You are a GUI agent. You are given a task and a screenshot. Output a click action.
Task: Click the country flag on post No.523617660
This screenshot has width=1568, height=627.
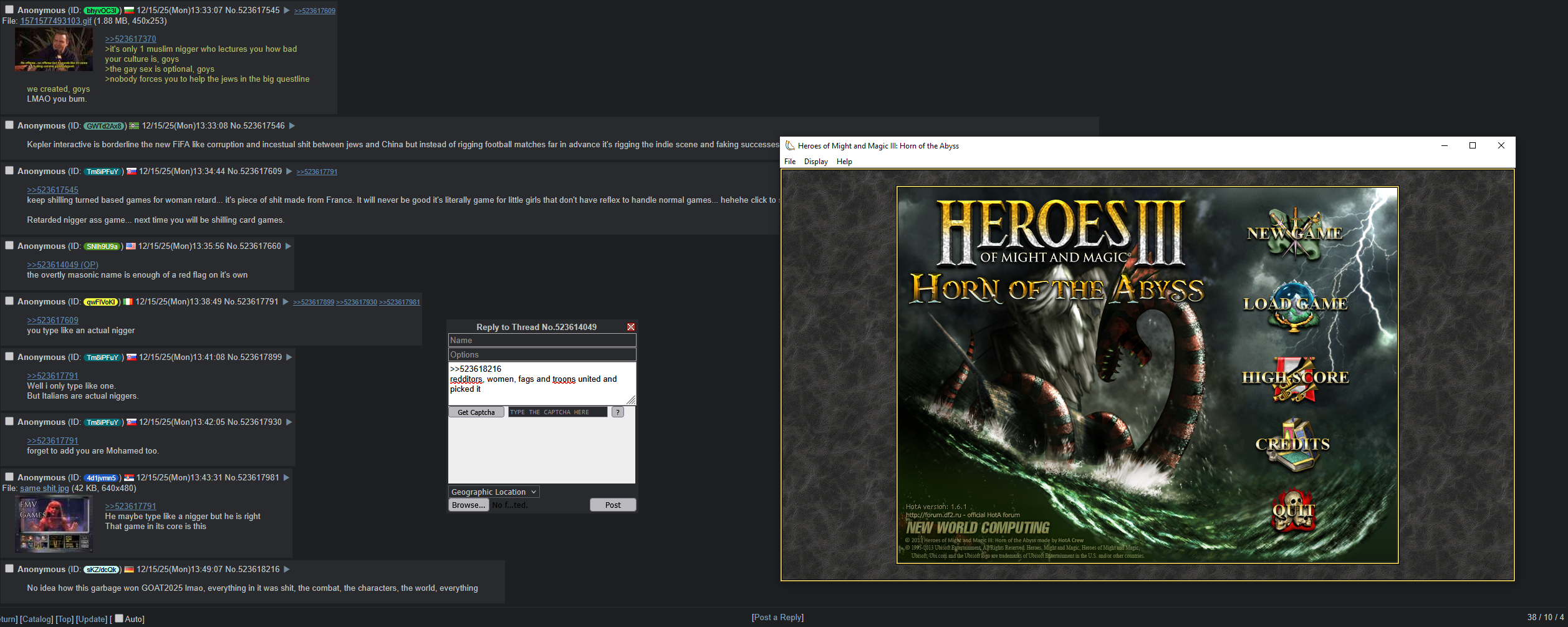[x=131, y=246]
